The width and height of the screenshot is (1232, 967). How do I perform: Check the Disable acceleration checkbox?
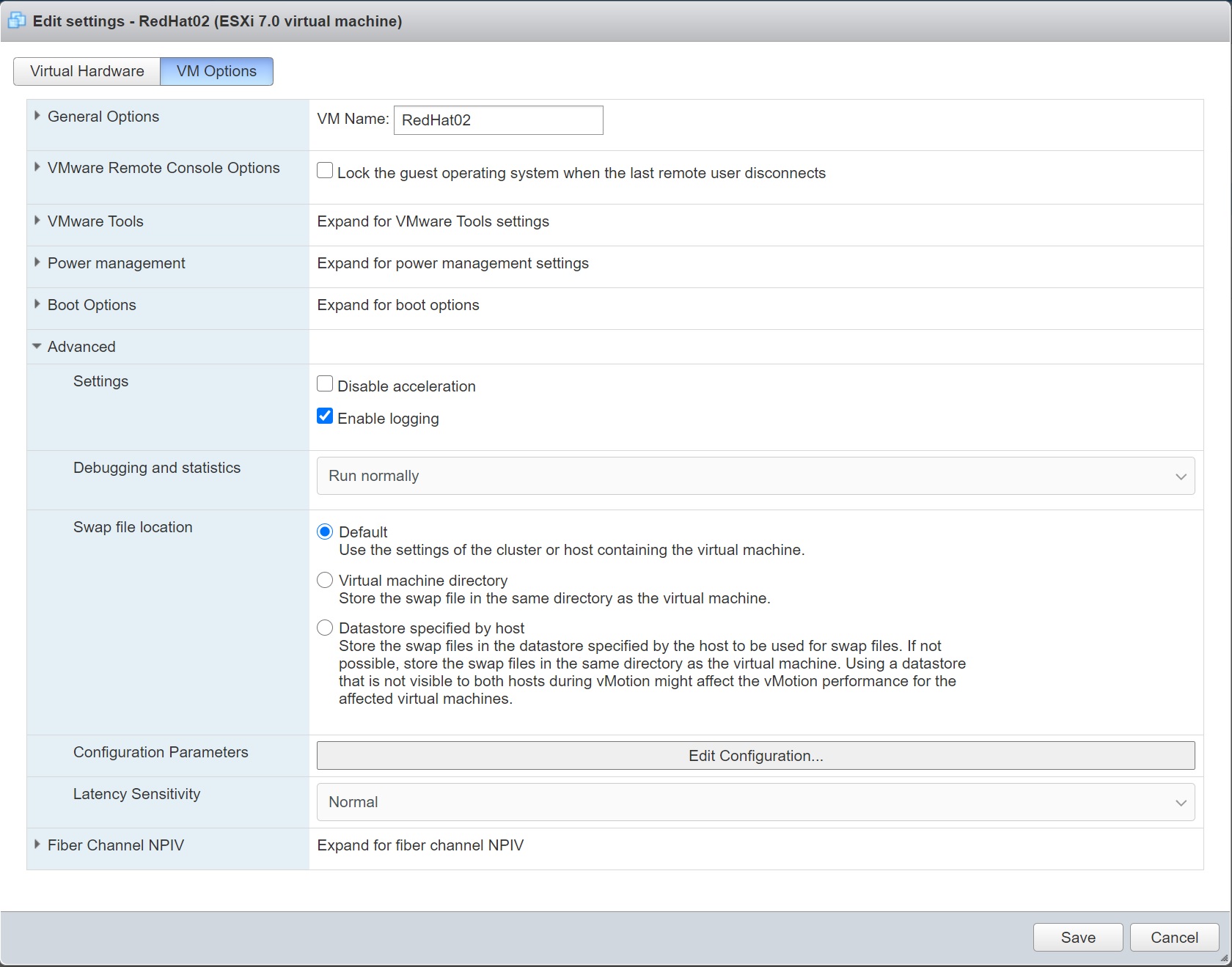(325, 384)
